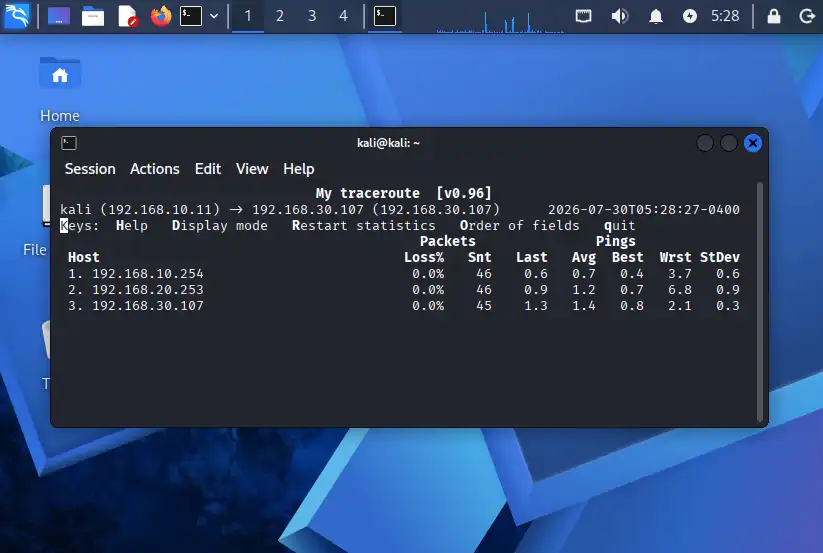Lock the screen with the padlock icon
This screenshot has height=553, width=823.
pyautogui.click(x=774, y=16)
